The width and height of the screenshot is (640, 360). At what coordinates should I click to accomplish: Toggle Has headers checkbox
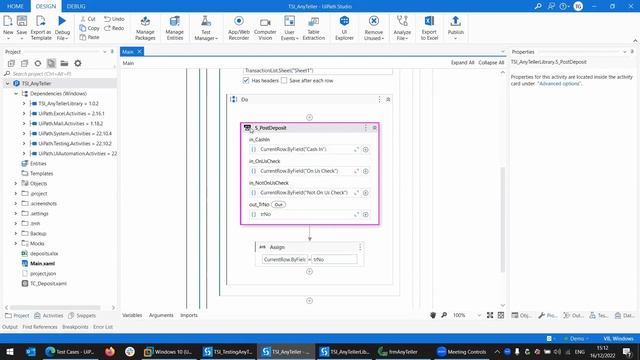[x=246, y=80]
